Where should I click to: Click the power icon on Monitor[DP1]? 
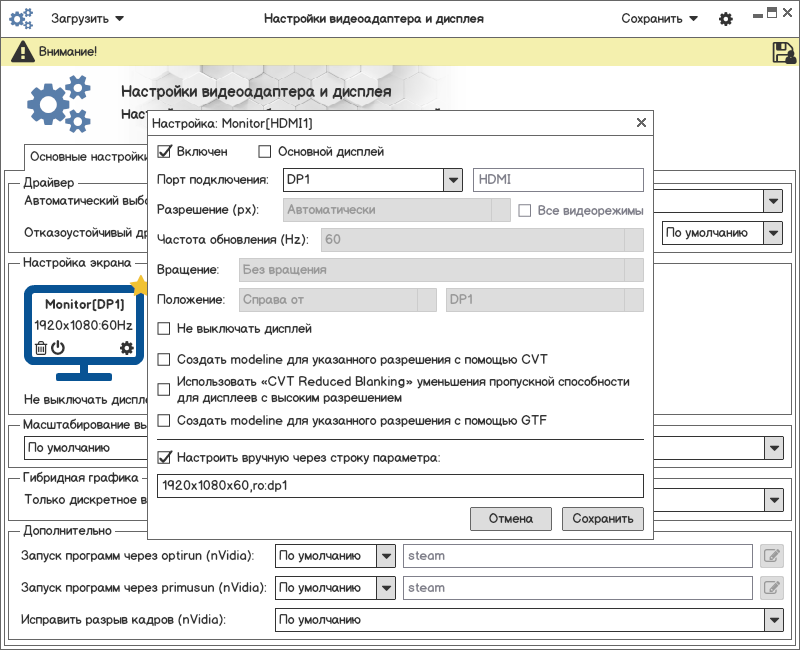click(58, 348)
